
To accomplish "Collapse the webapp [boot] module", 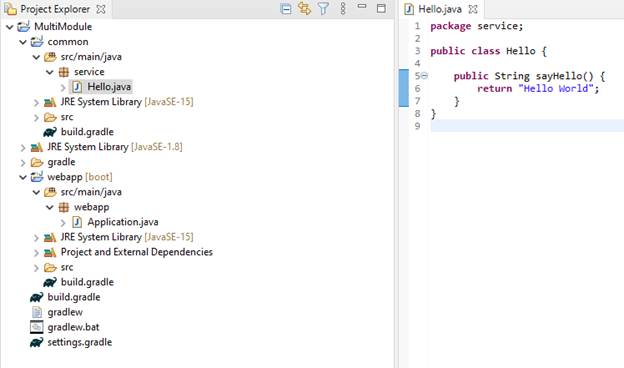I will 23,177.
